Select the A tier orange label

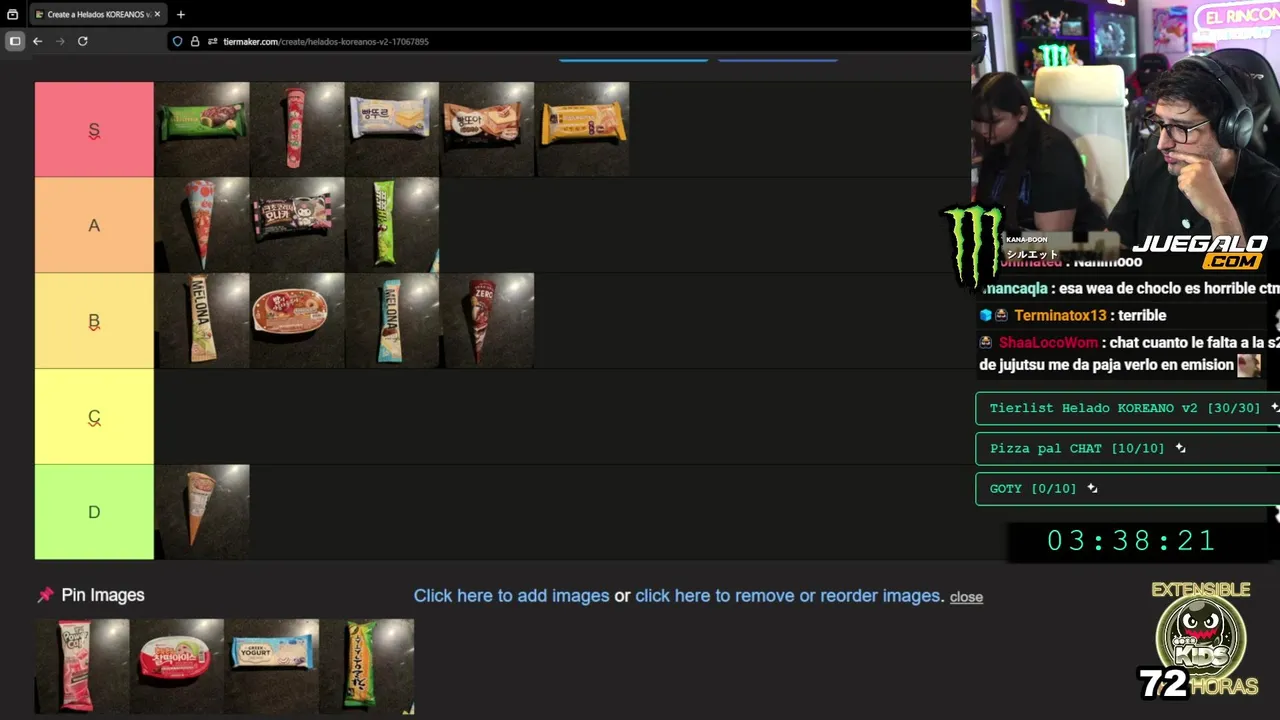click(x=94, y=225)
